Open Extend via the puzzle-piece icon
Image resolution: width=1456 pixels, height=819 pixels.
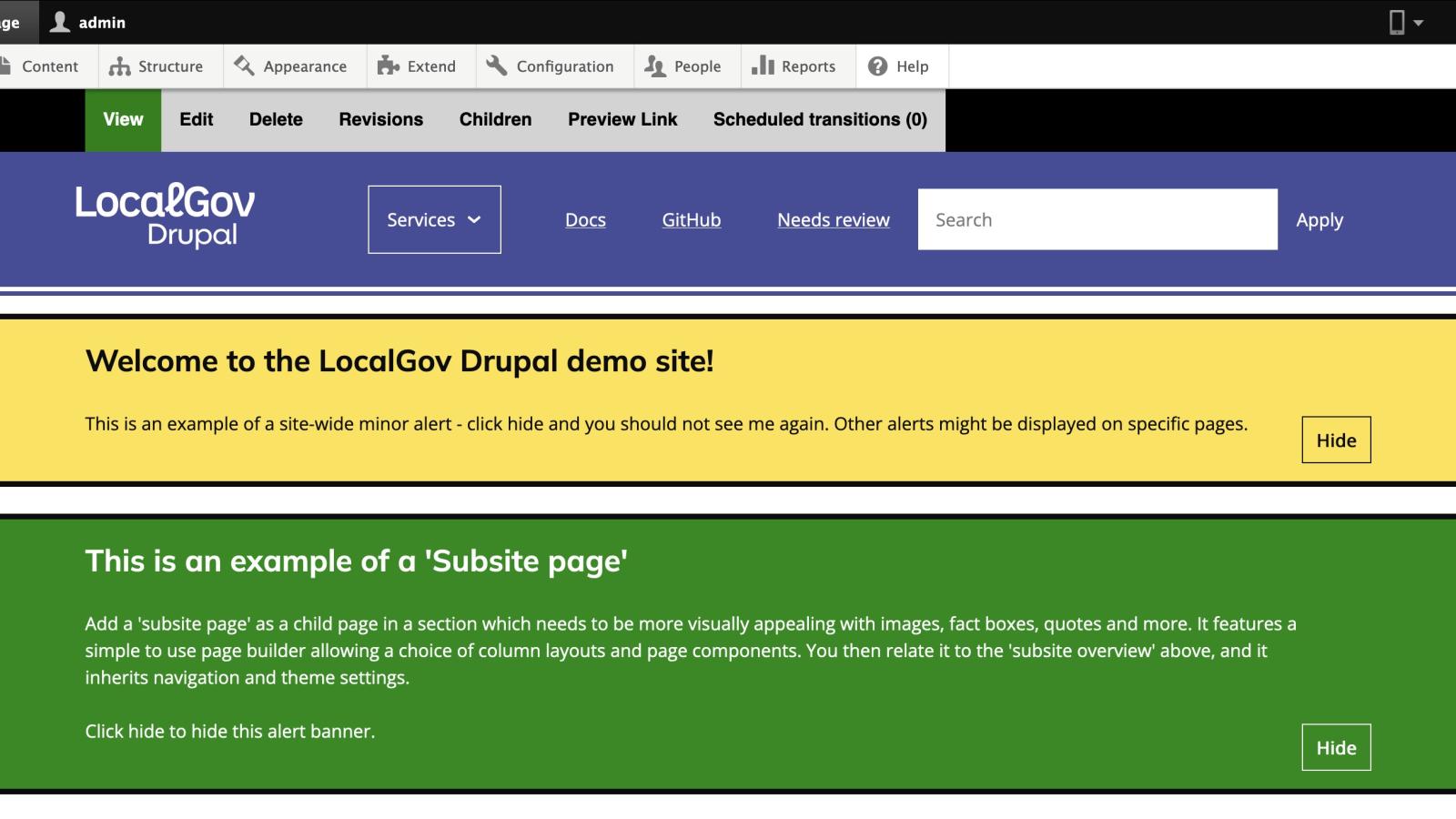(x=389, y=66)
